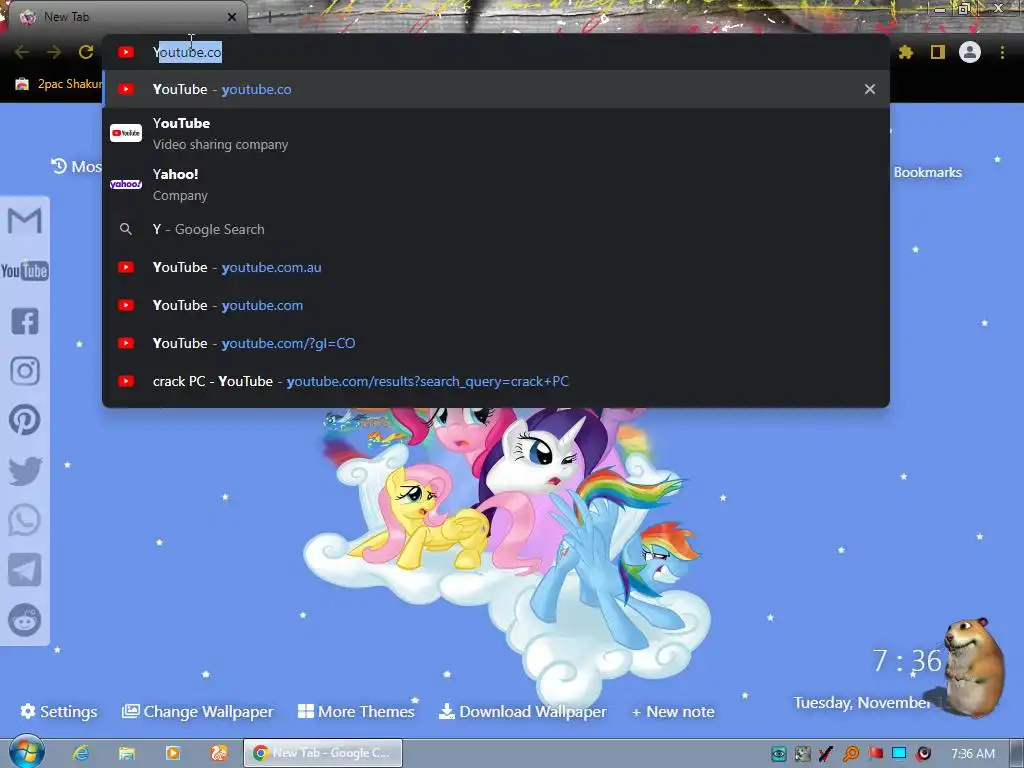This screenshot has width=1024, height=768.
Task: Open the Most Visited history link
Action: click(76, 167)
